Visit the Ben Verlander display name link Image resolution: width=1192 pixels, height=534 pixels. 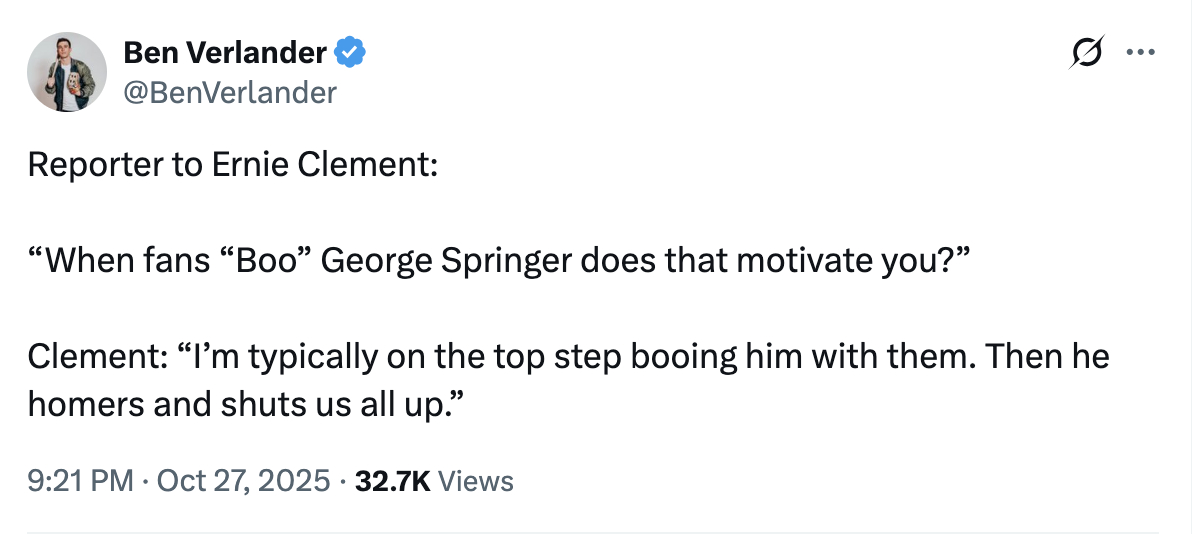(225, 53)
